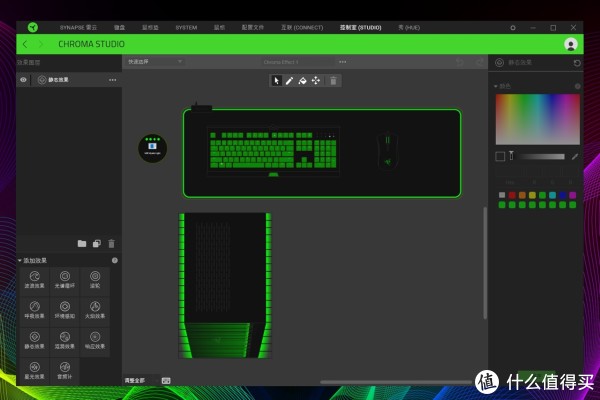Go back with the left arrow
Image resolution: width=600 pixels, height=400 pixels.
25,44
